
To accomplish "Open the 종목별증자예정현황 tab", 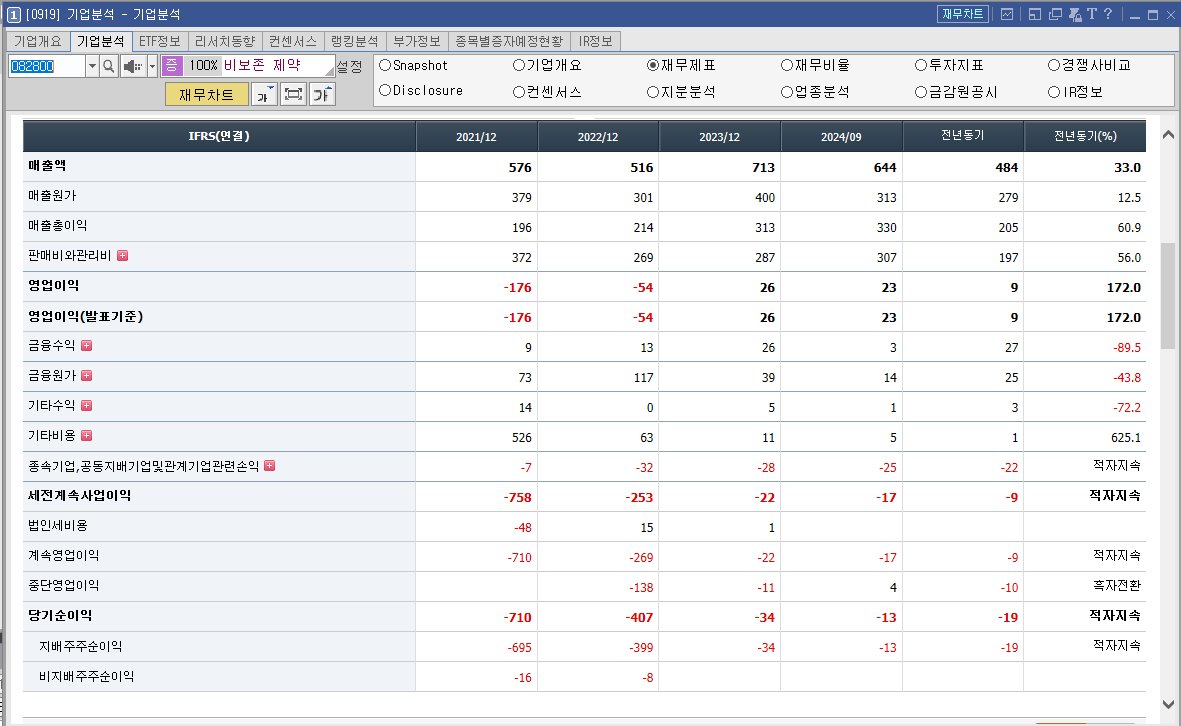I will pos(509,41).
